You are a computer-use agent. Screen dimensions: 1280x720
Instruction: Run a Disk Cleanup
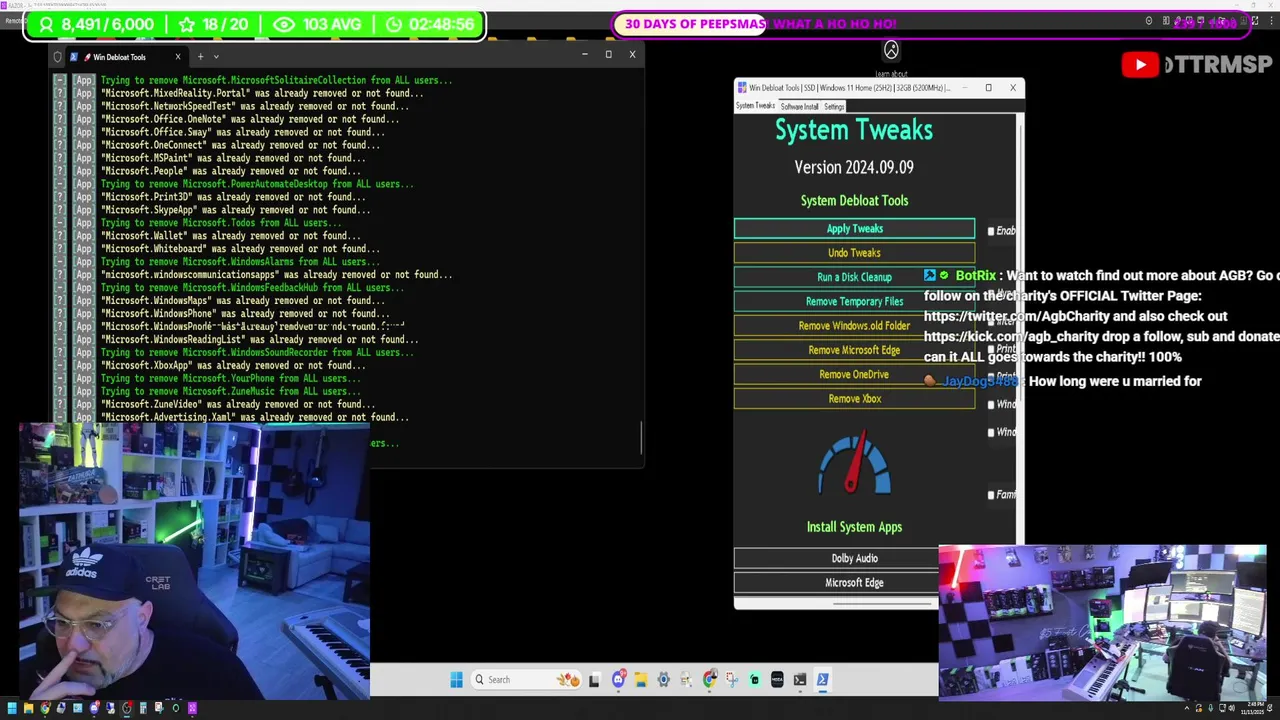click(854, 277)
